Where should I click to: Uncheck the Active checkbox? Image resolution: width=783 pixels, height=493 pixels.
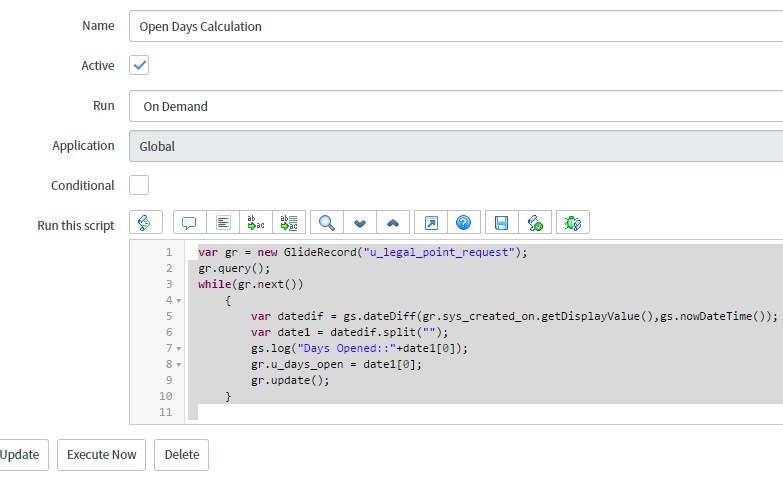[139, 65]
